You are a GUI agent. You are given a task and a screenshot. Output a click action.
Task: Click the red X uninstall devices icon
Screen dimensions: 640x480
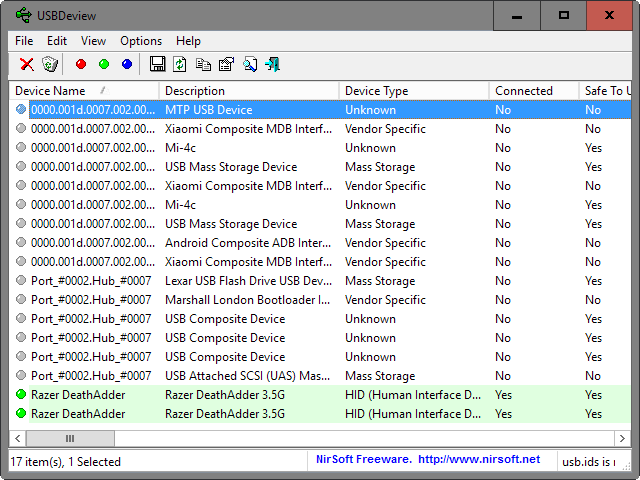pyautogui.click(x=27, y=64)
